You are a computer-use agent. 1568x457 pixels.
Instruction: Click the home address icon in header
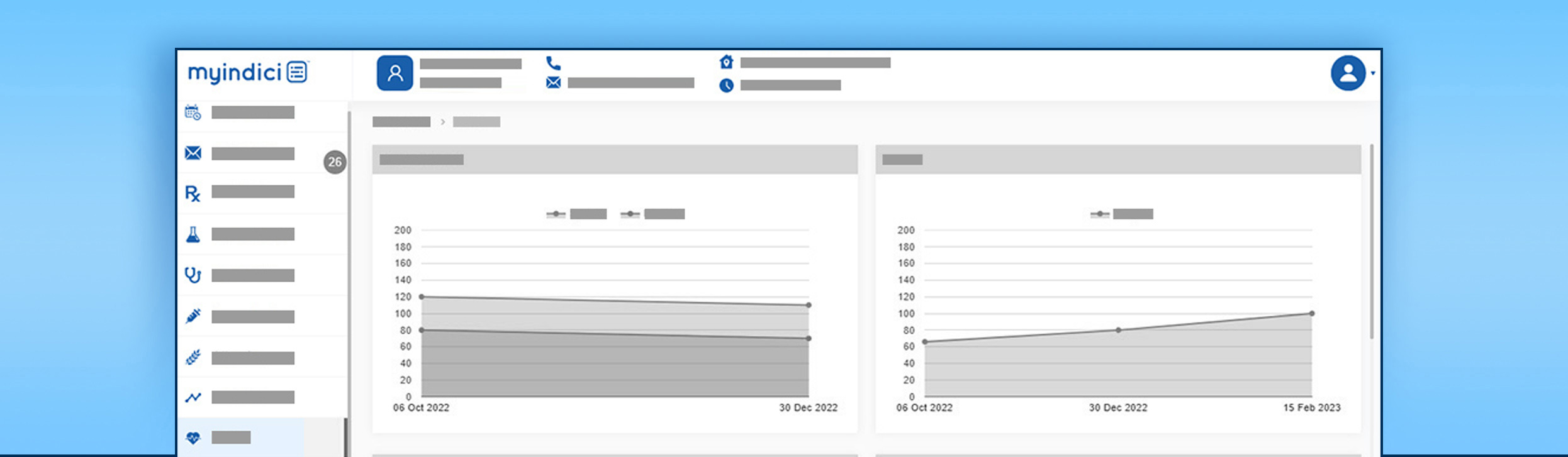point(726,62)
